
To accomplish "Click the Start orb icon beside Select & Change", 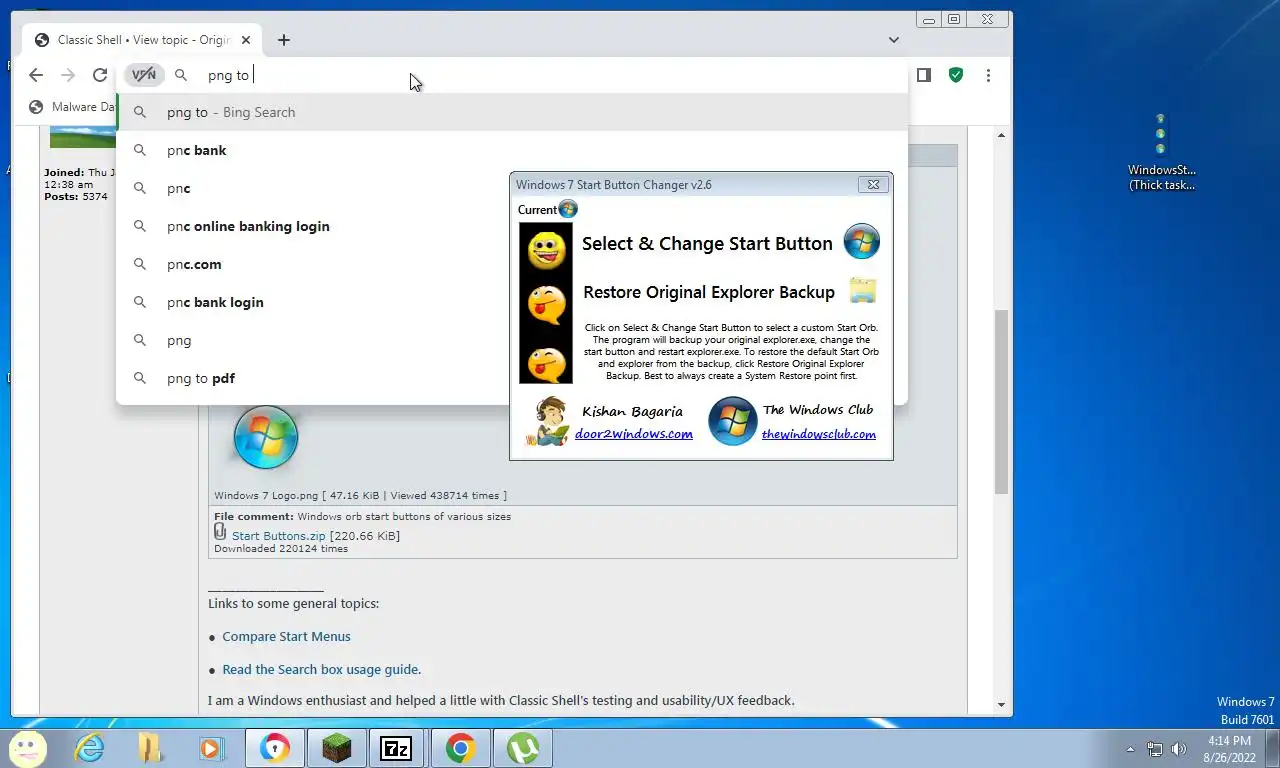I will pyautogui.click(x=861, y=242).
